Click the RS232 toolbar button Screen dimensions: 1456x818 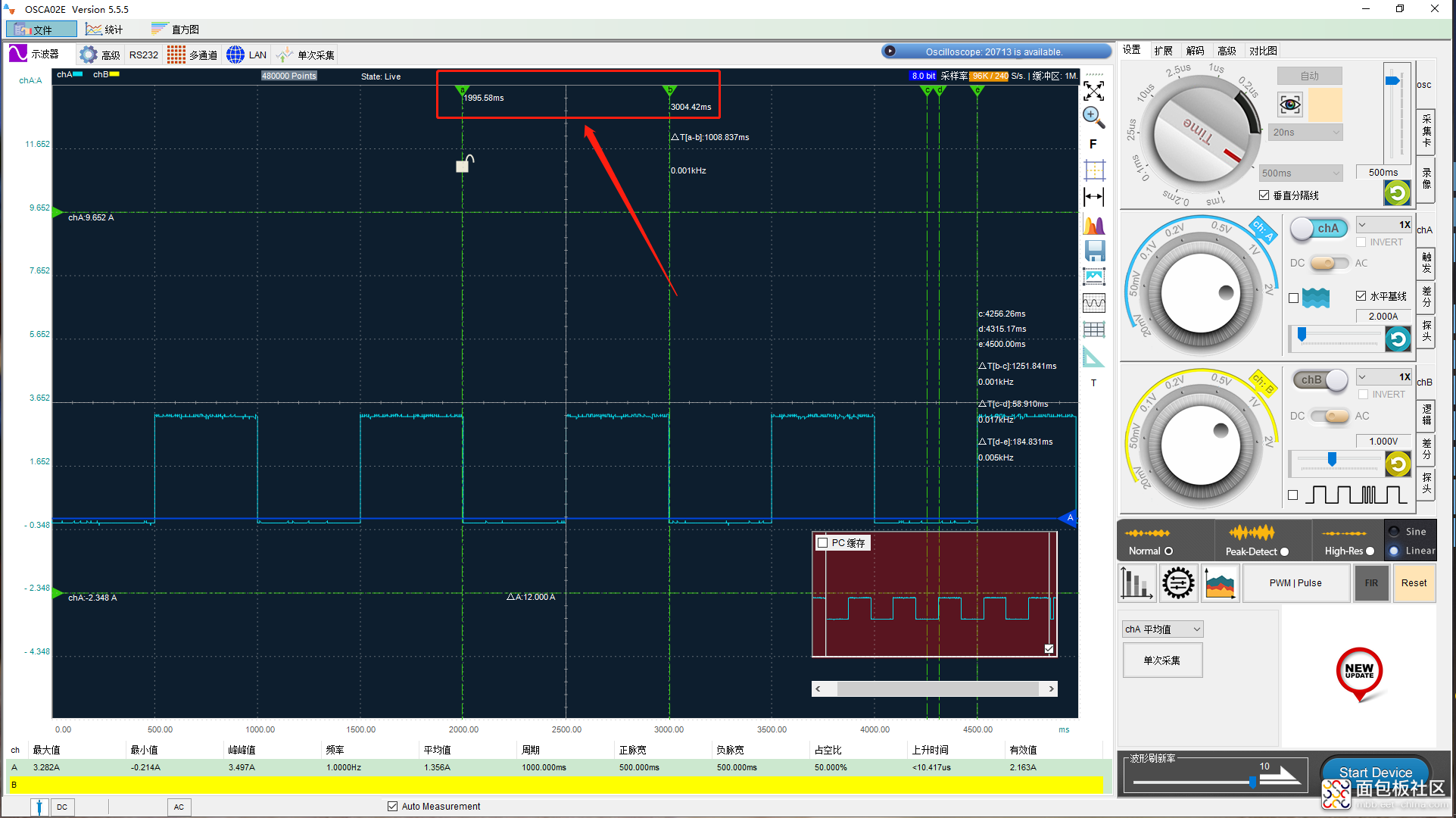143,55
